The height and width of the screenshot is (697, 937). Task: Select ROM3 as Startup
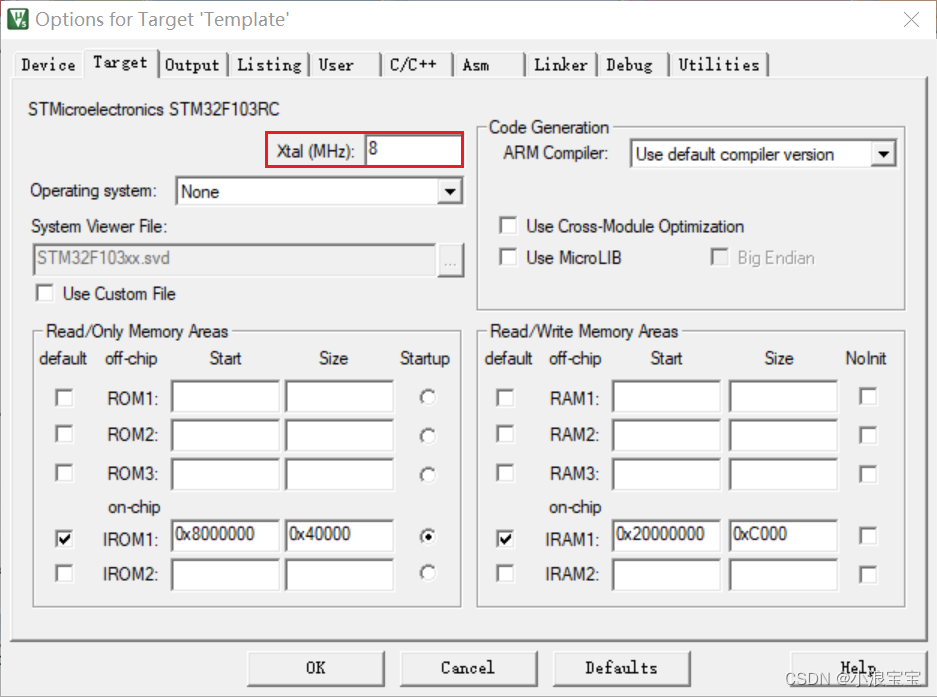click(x=427, y=475)
